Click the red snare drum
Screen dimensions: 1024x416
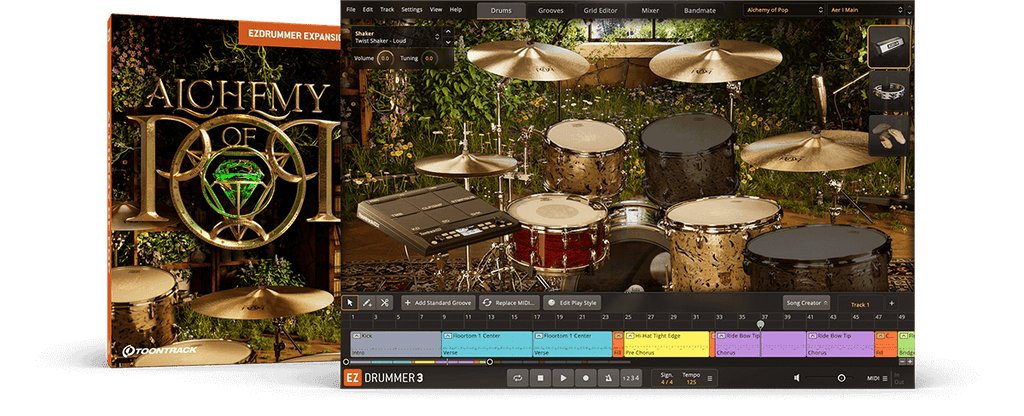point(557,232)
